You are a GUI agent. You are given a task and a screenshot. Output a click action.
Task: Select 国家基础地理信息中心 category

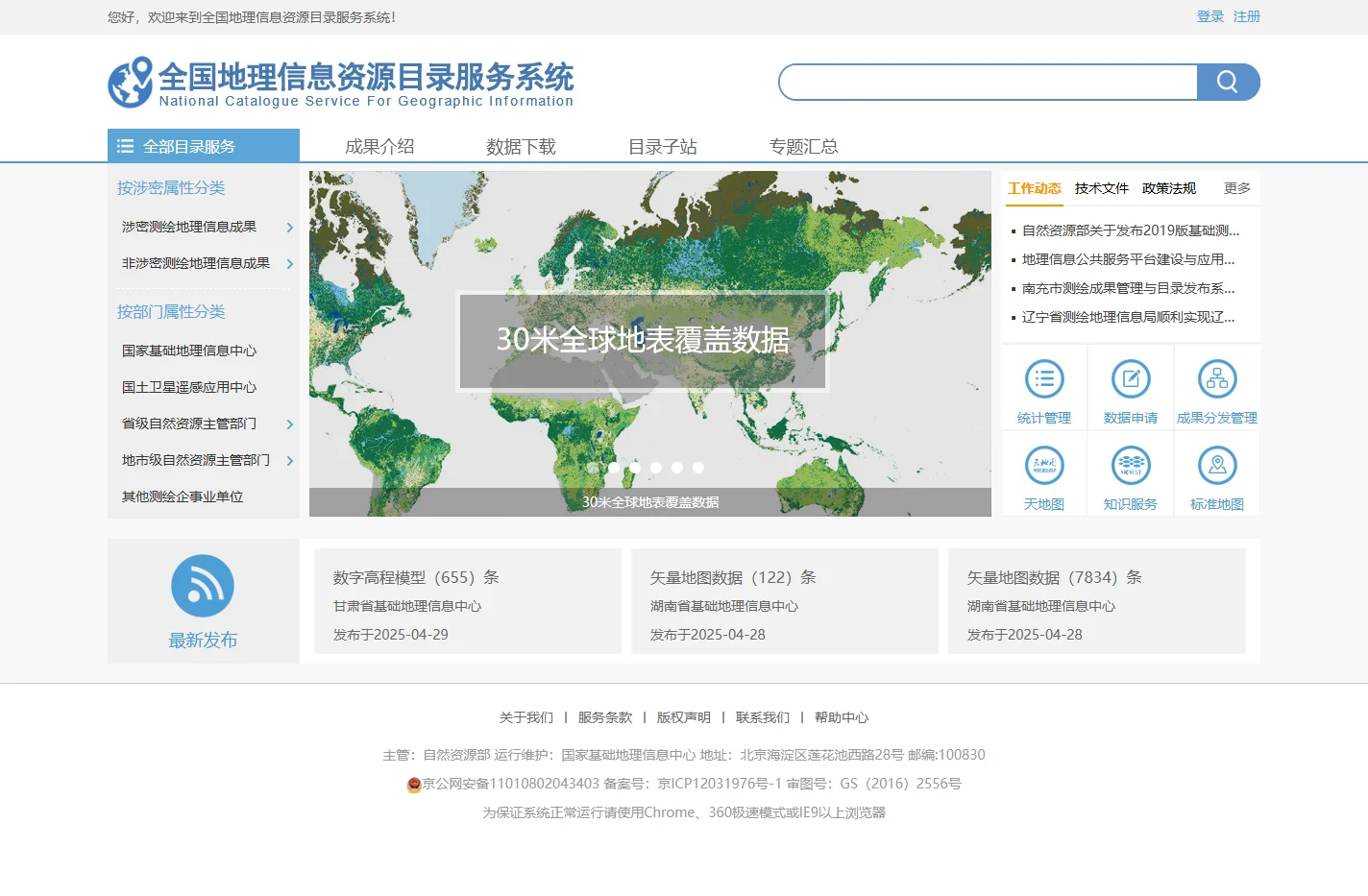point(189,351)
